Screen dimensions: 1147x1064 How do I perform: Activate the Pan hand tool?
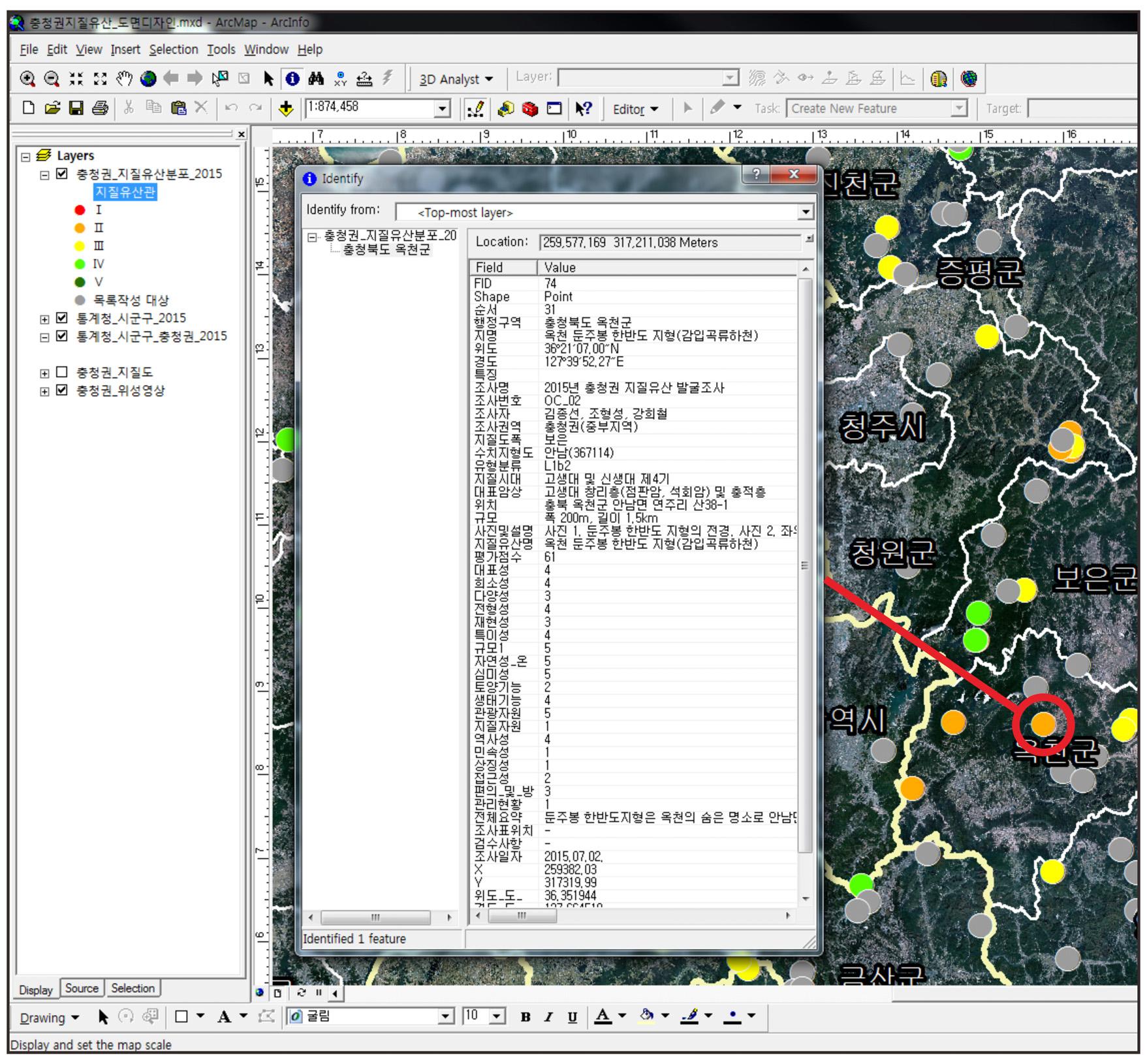pos(124,79)
